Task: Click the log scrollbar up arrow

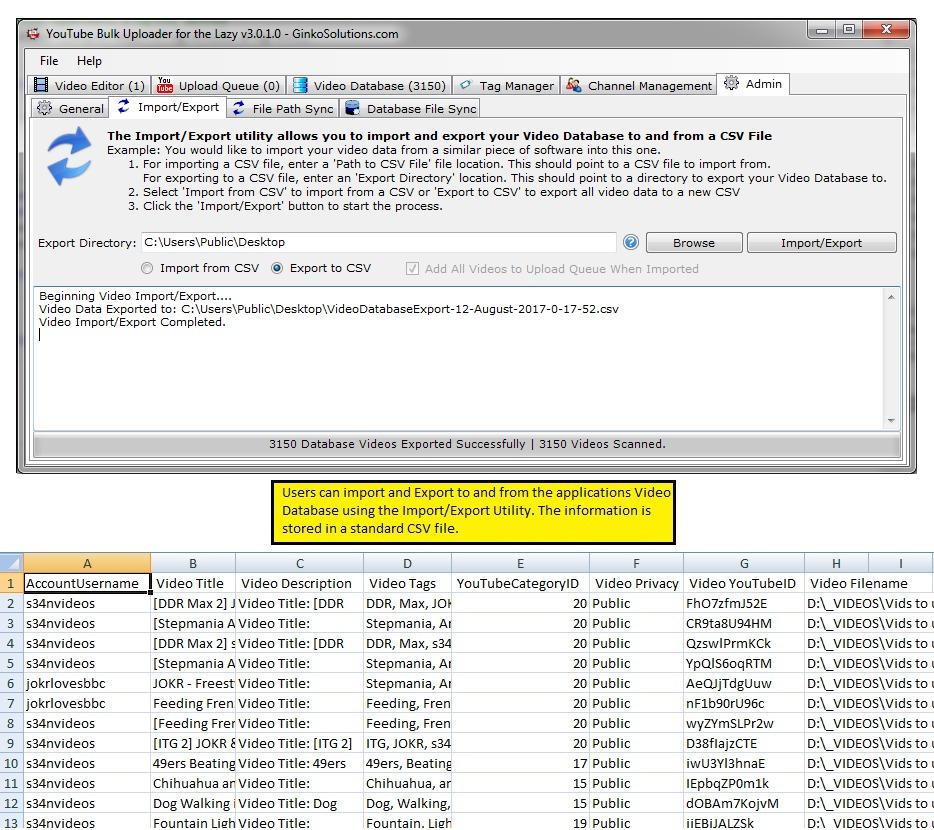Action: pyautogui.click(x=891, y=297)
